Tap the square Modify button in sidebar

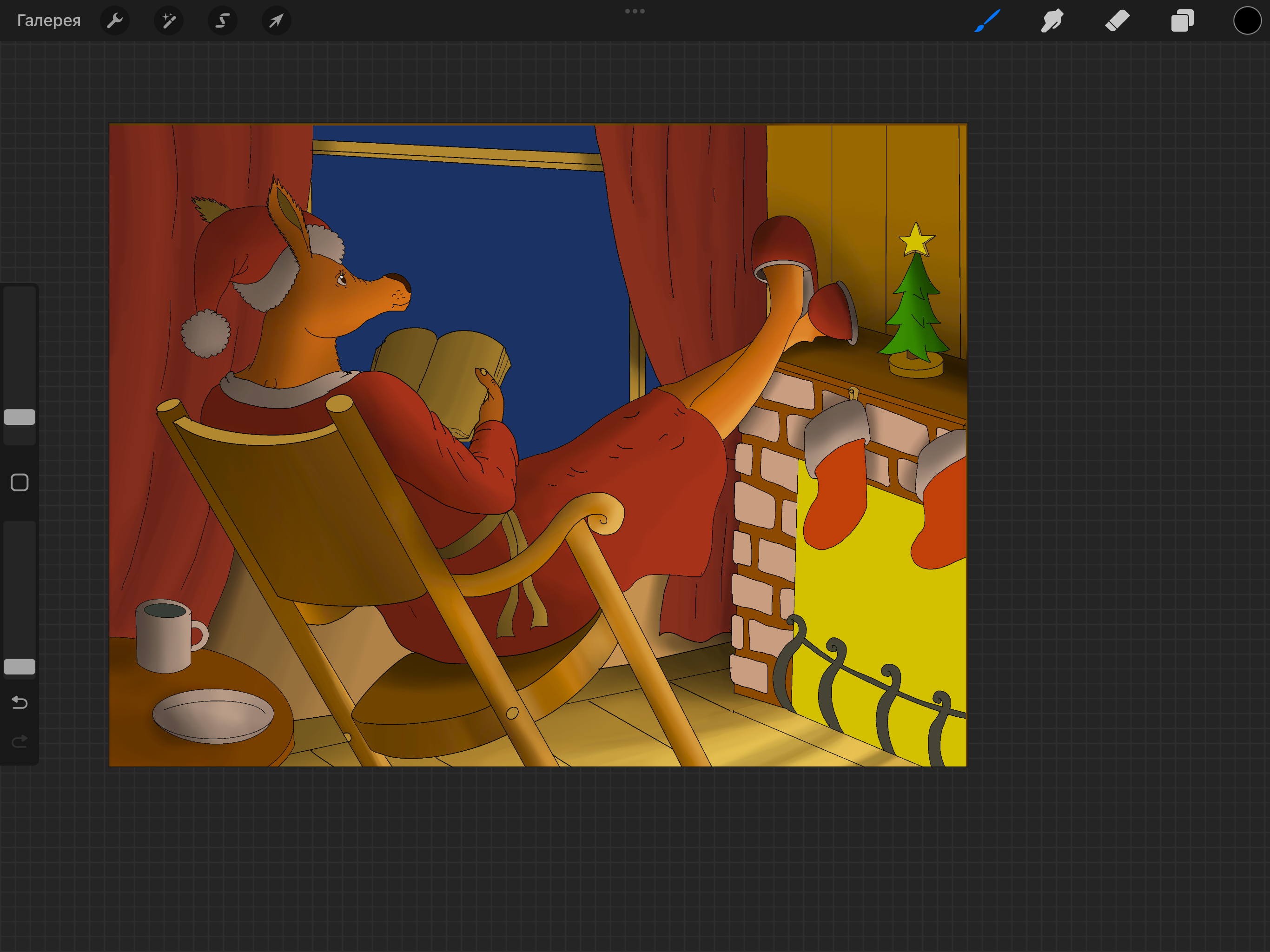[20, 483]
